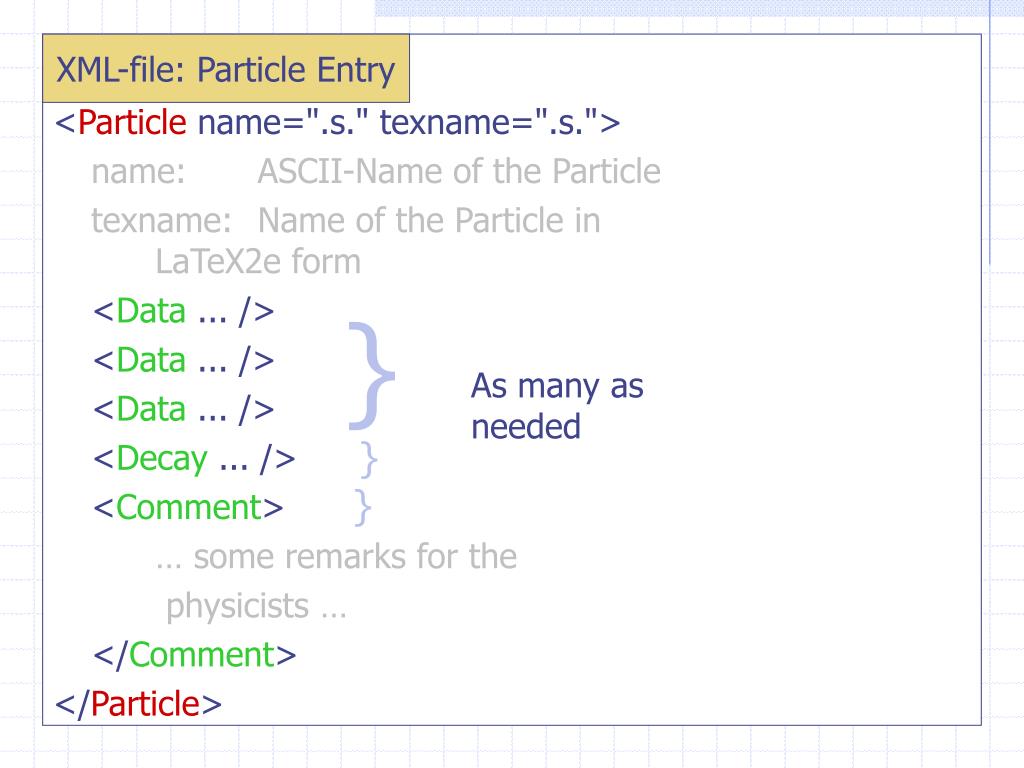Click the 'XML-file: Particle Entry' title box
Viewport: 1024px width, 768px height.
pyautogui.click(x=226, y=69)
